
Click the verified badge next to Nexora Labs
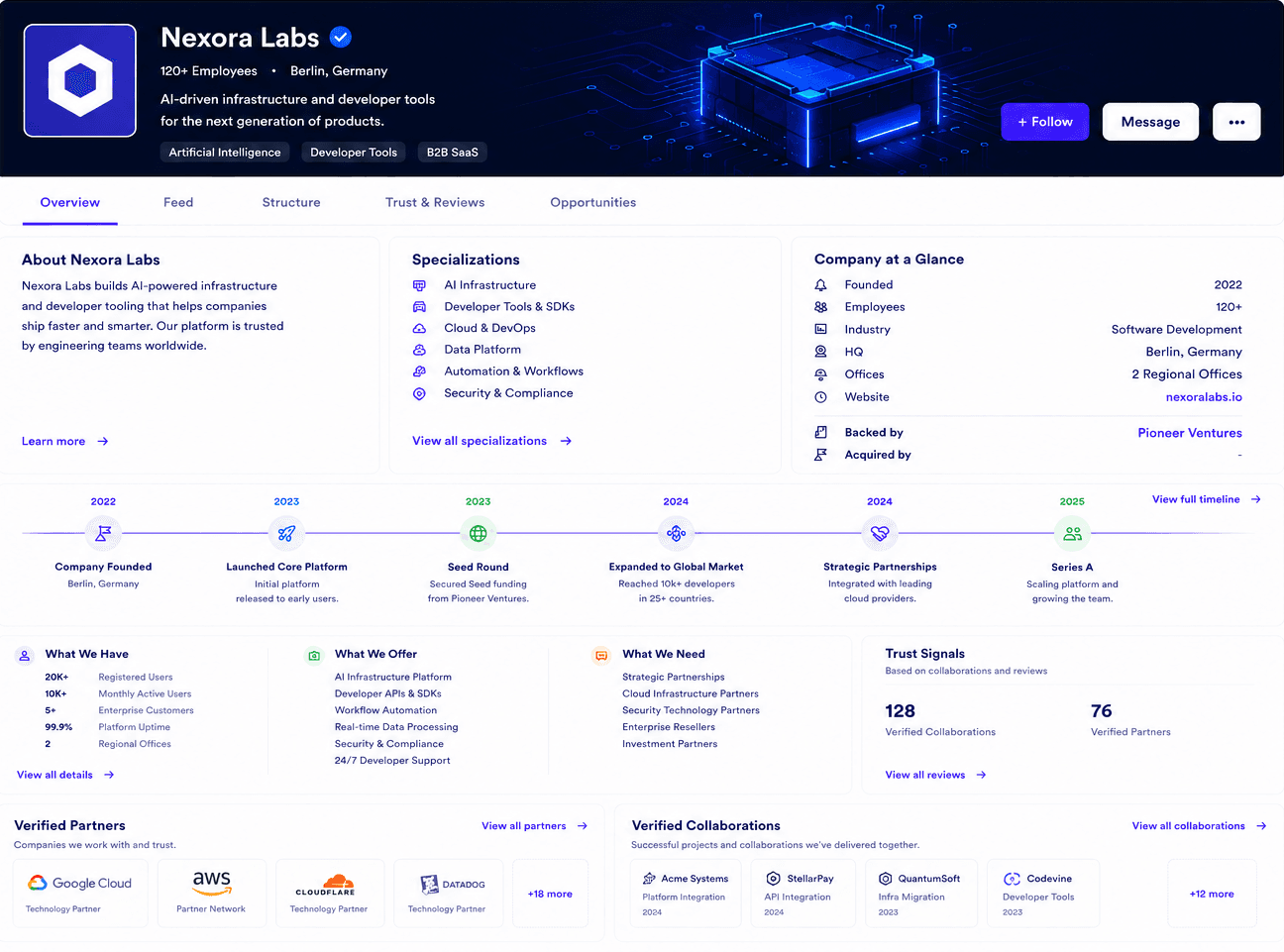[x=341, y=38]
